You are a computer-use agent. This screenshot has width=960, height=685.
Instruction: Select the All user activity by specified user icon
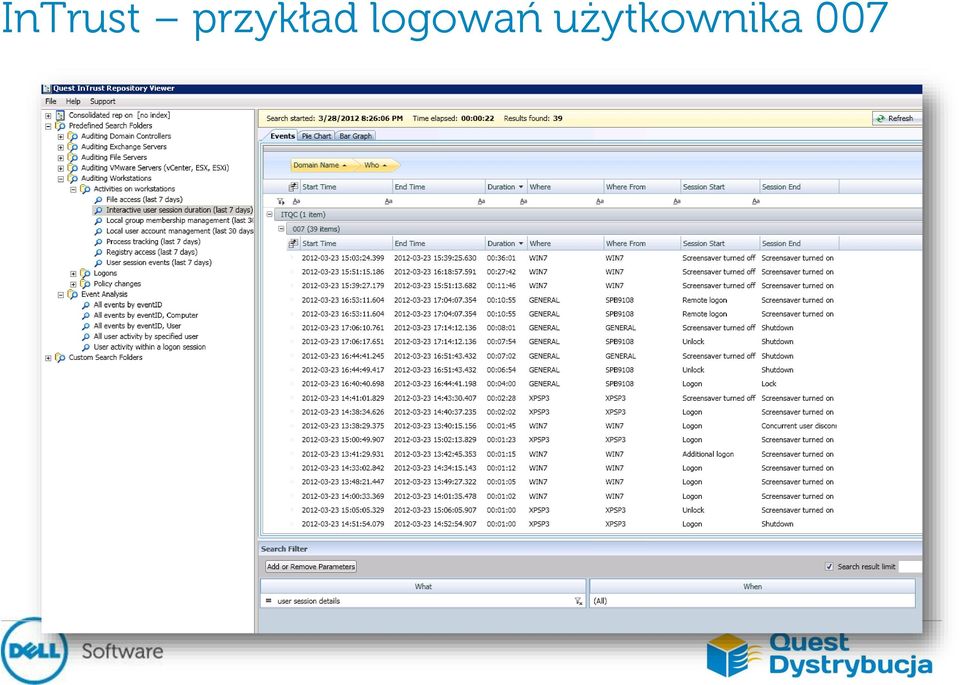click(86, 337)
